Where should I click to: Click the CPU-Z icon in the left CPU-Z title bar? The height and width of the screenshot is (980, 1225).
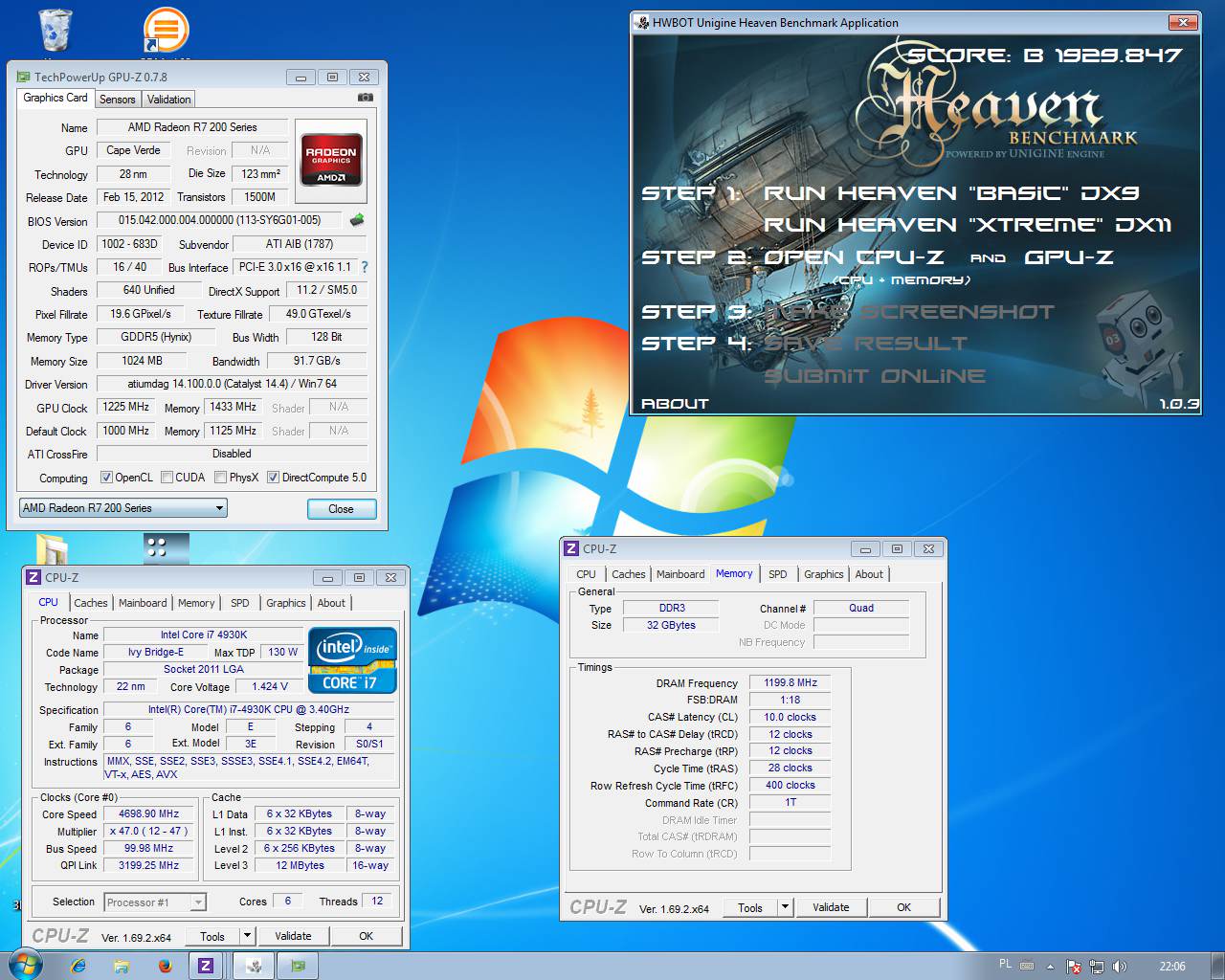(x=33, y=577)
